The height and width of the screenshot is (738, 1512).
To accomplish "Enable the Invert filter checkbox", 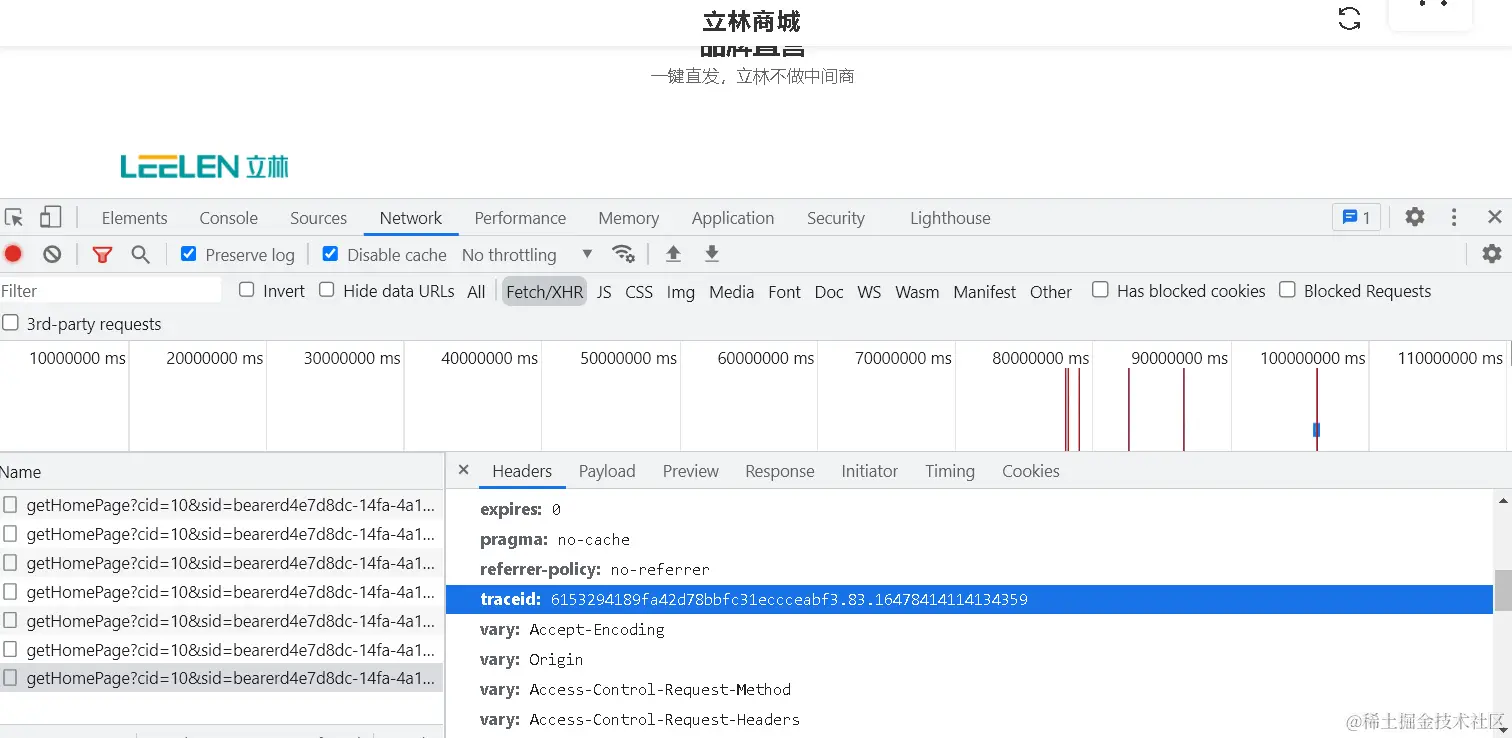I will pos(247,290).
